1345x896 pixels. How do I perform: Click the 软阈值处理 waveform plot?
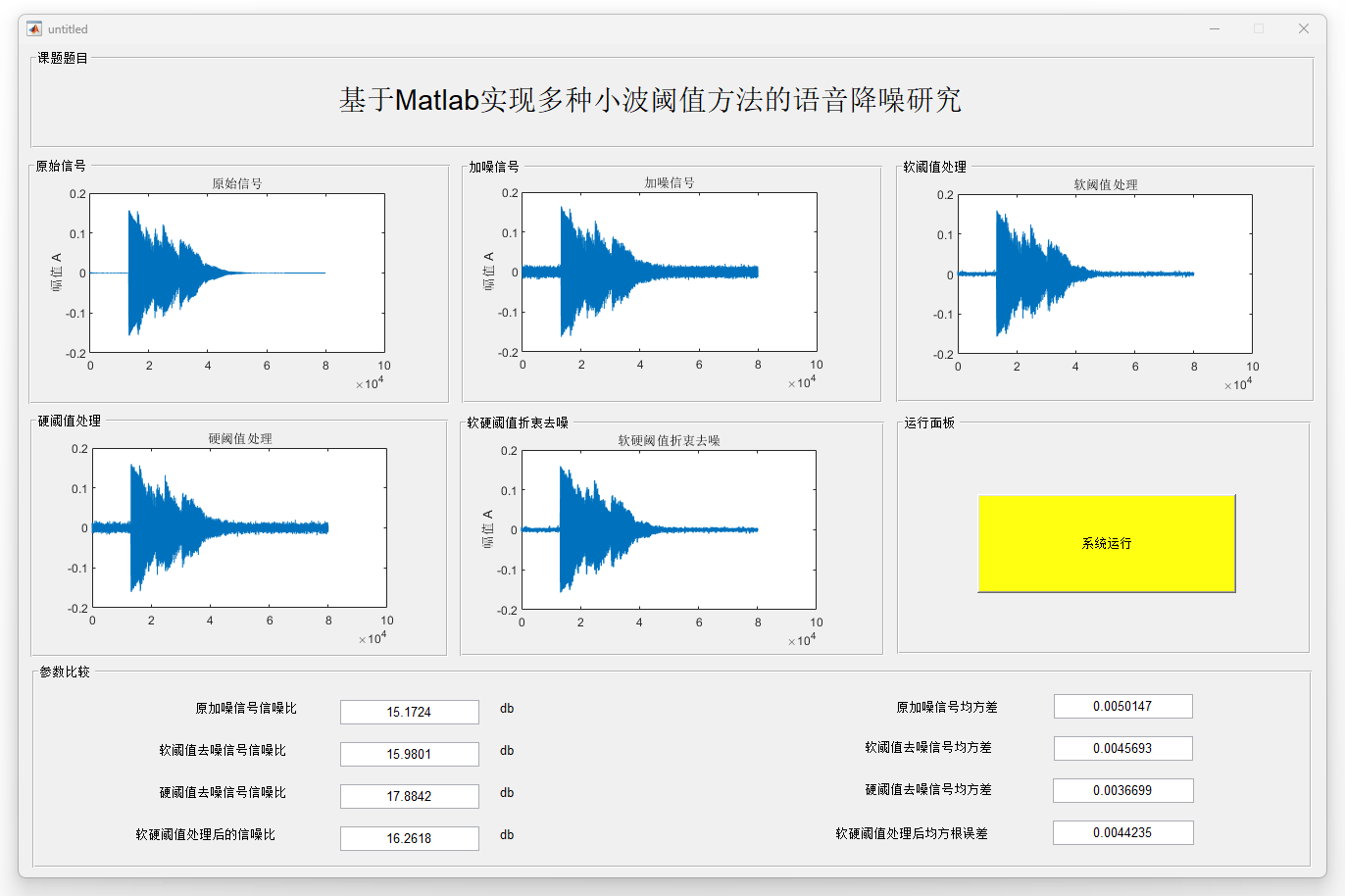1105,274
